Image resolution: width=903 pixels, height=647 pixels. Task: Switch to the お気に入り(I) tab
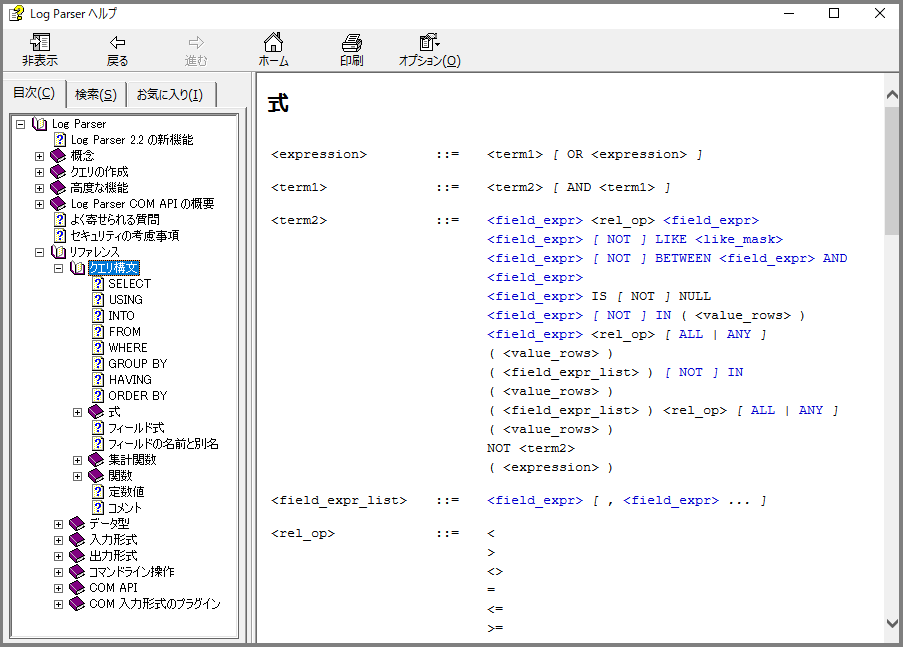(x=170, y=94)
